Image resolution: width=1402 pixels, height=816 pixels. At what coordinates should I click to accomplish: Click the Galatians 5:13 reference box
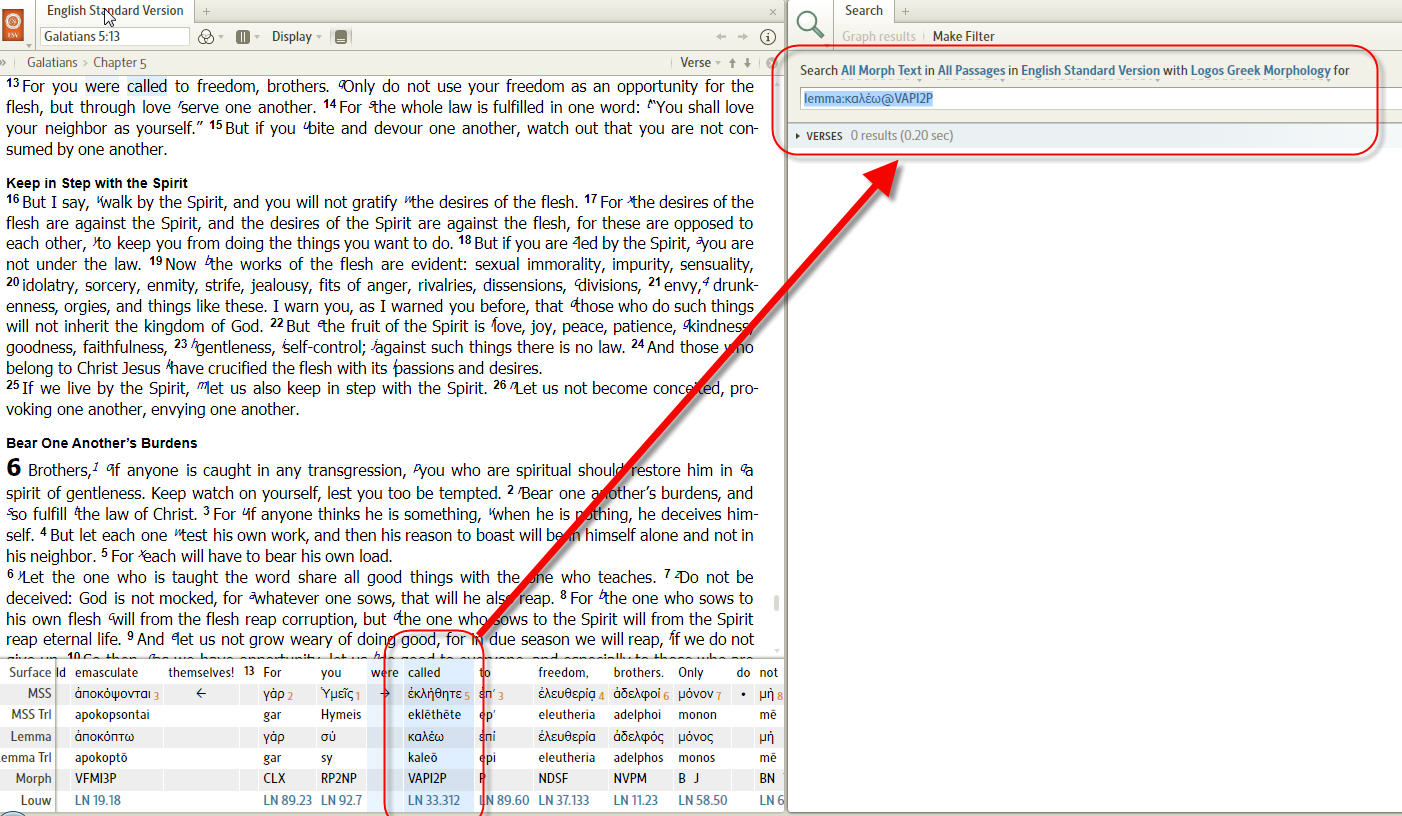tap(115, 37)
